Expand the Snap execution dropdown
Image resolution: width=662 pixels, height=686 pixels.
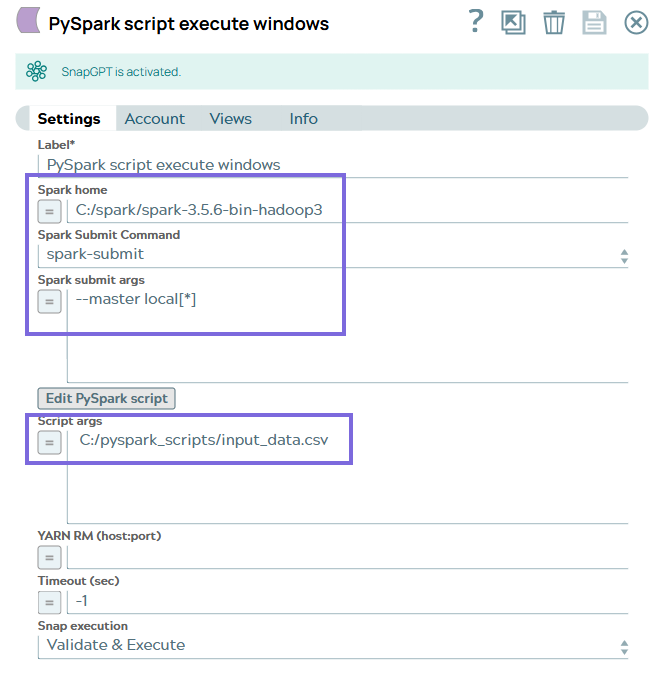tap(336, 646)
